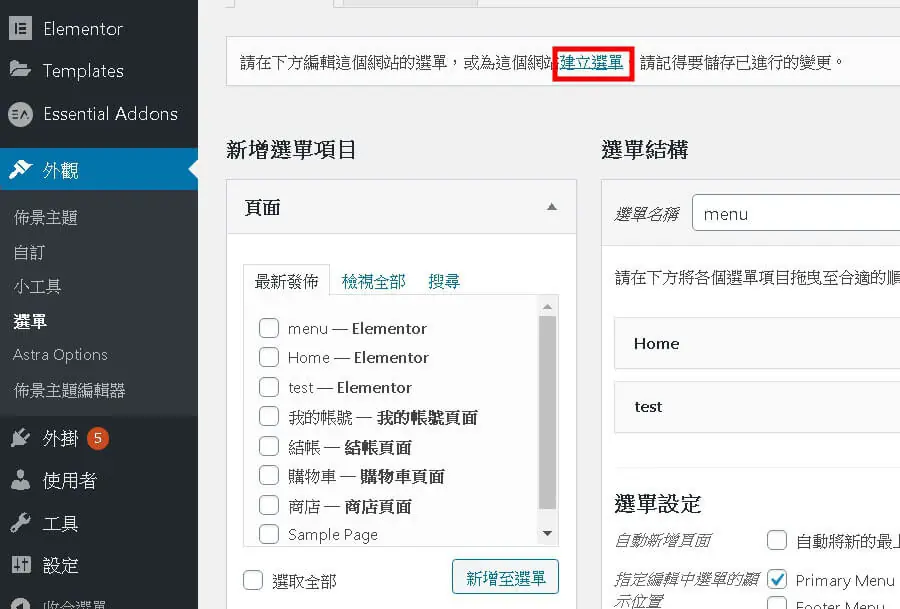900x609 pixels.
Task: Collapse the 頁面 panel arrow
Action: (552, 207)
